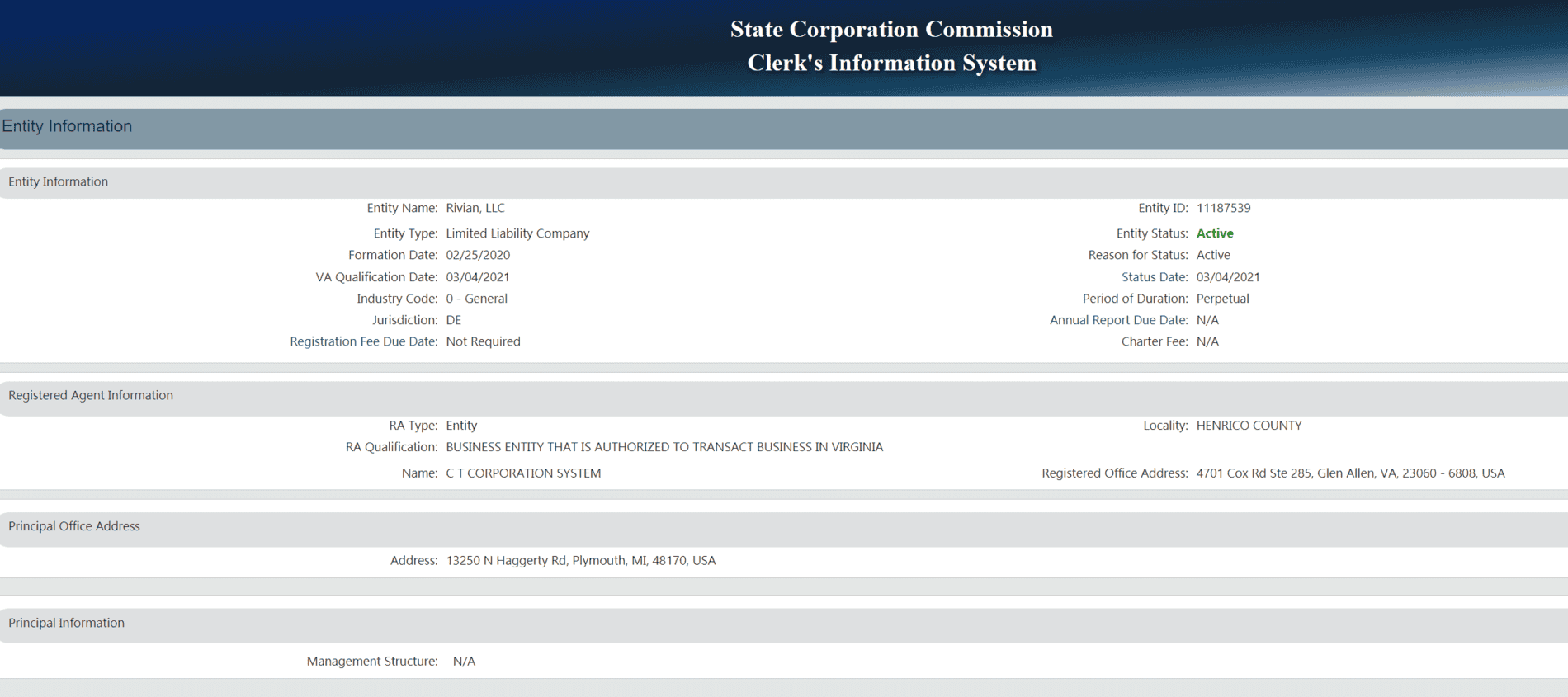Viewport: 1568px width, 697px height.
Task: Click the Entity Status field label
Action: click(1152, 233)
